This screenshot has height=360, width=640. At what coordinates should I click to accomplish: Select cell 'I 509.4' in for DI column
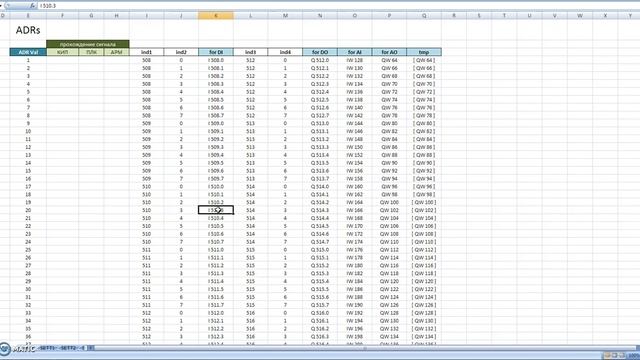[x=216, y=155]
